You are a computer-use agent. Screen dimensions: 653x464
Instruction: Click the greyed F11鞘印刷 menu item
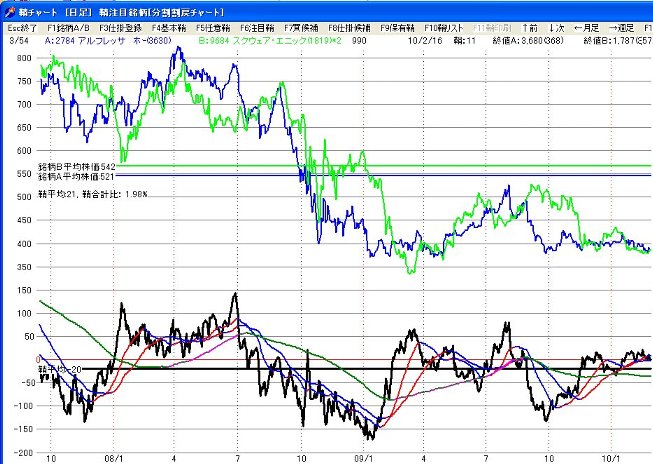[492, 28]
